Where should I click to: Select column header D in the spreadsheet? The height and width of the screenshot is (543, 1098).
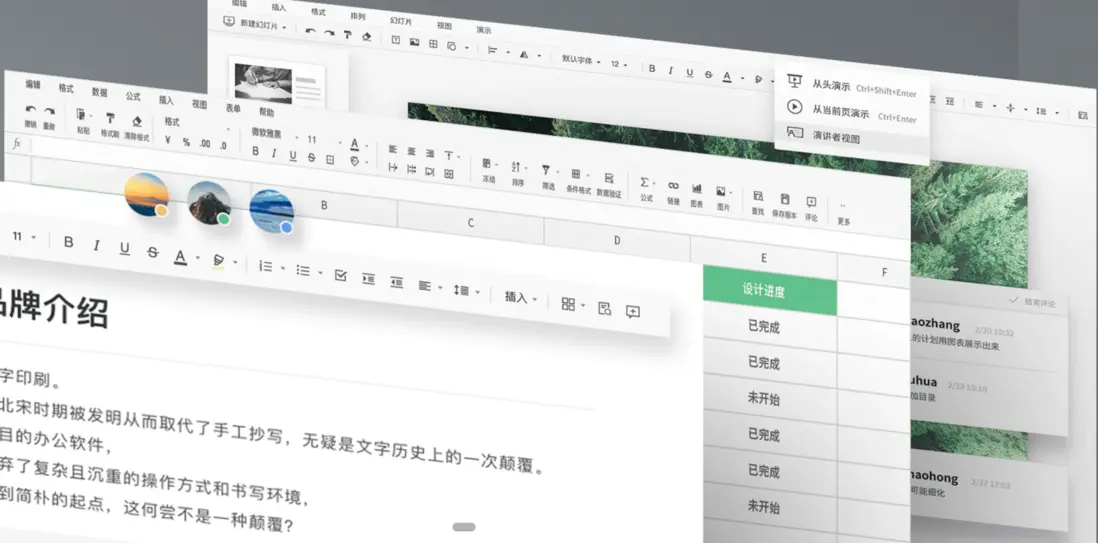coord(617,240)
